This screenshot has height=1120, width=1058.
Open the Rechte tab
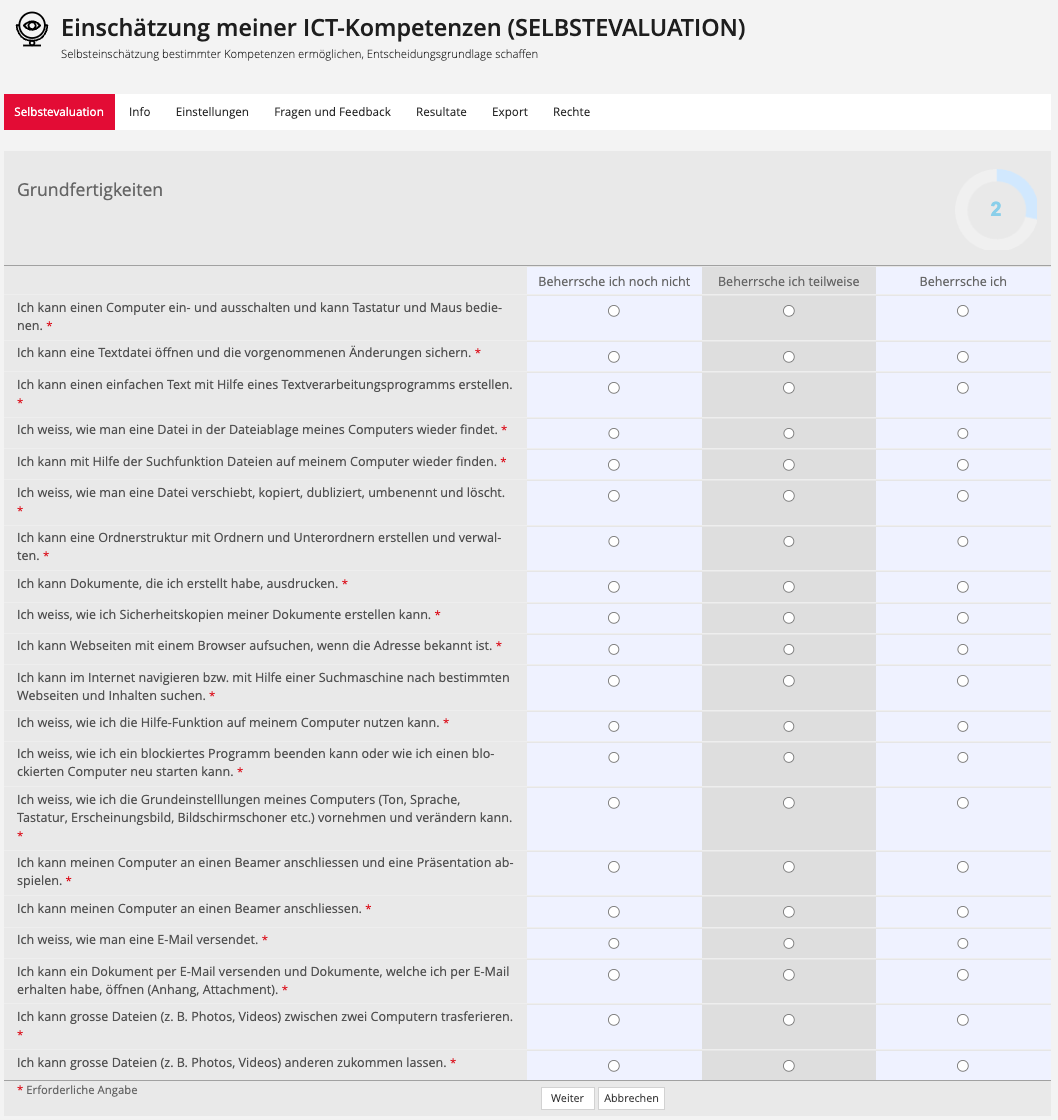tap(571, 112)
